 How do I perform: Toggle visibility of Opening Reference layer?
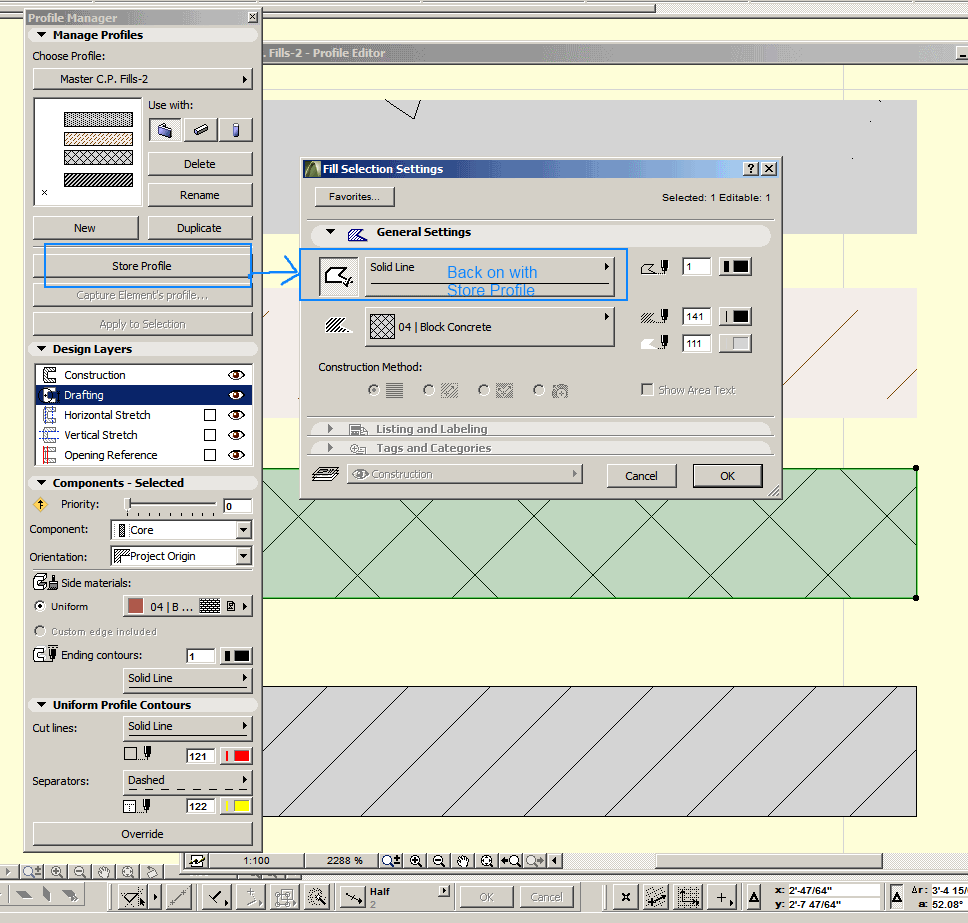point(236,455)
